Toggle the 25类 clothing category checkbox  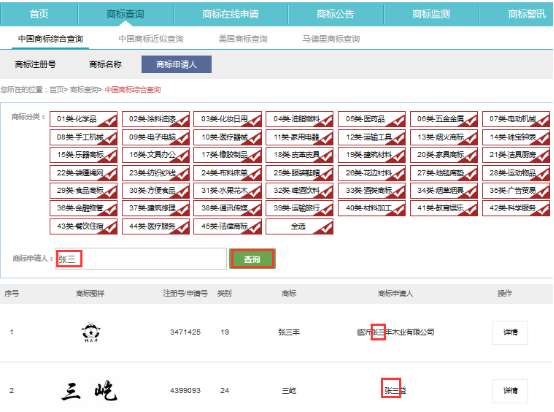click(299, 173)
